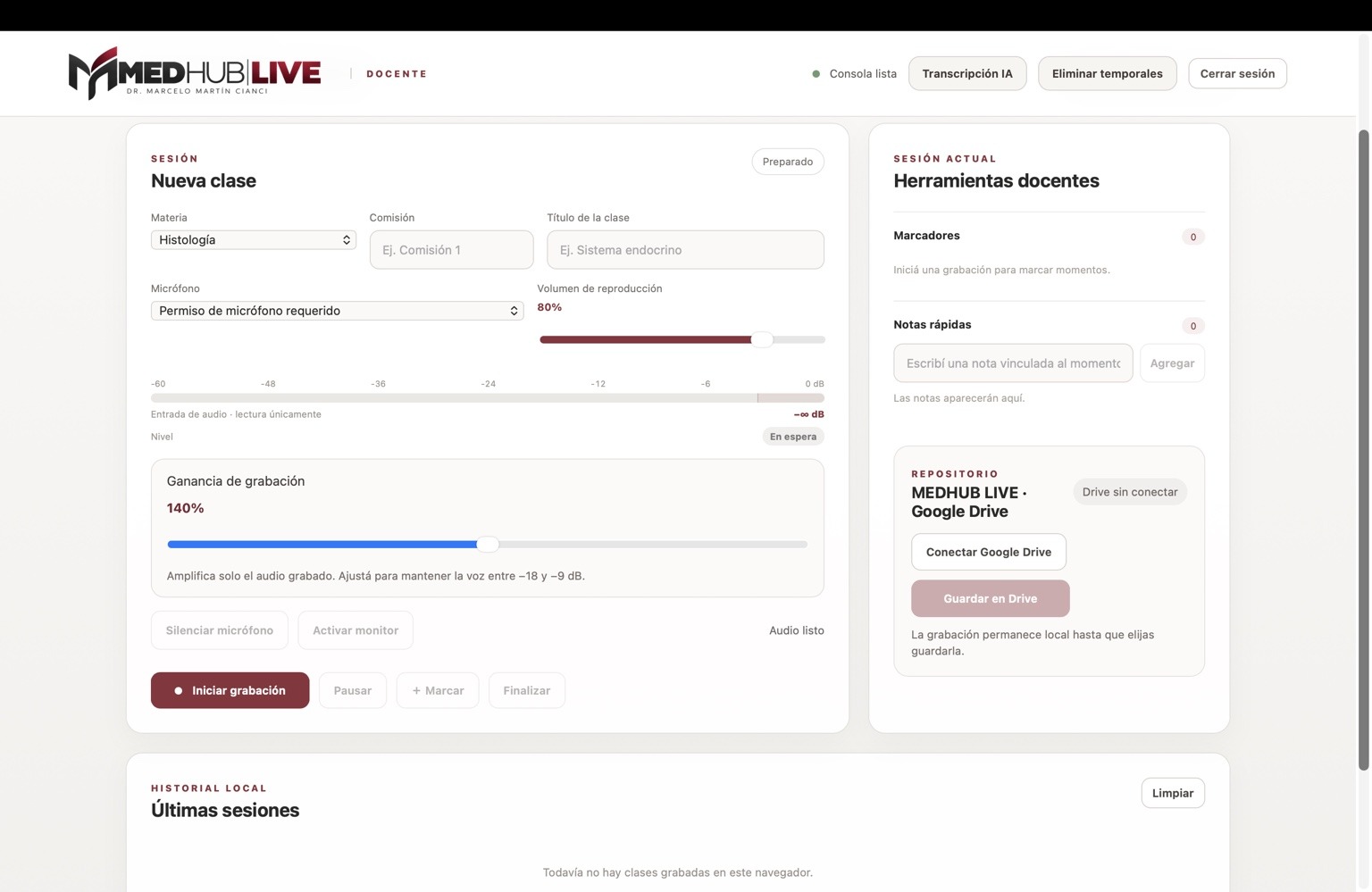Log out with Cerrar sesión

coord(1237,73)
